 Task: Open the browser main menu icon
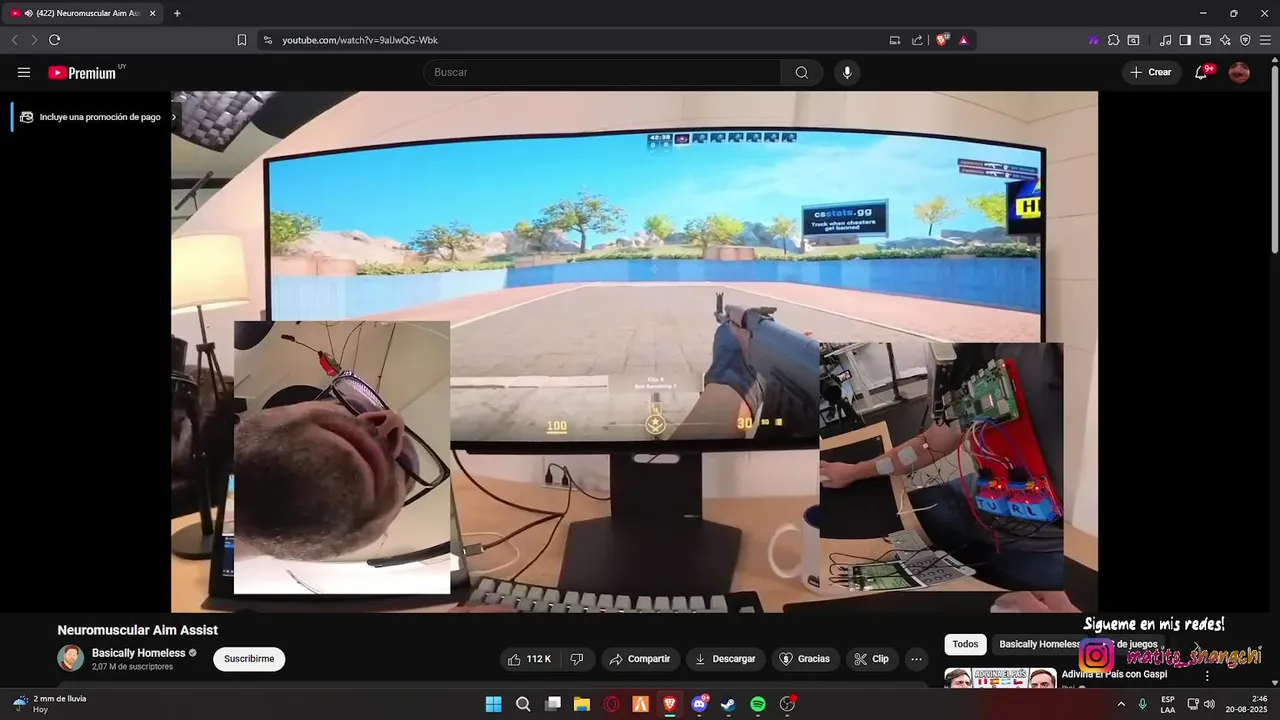click(1265, 40)
